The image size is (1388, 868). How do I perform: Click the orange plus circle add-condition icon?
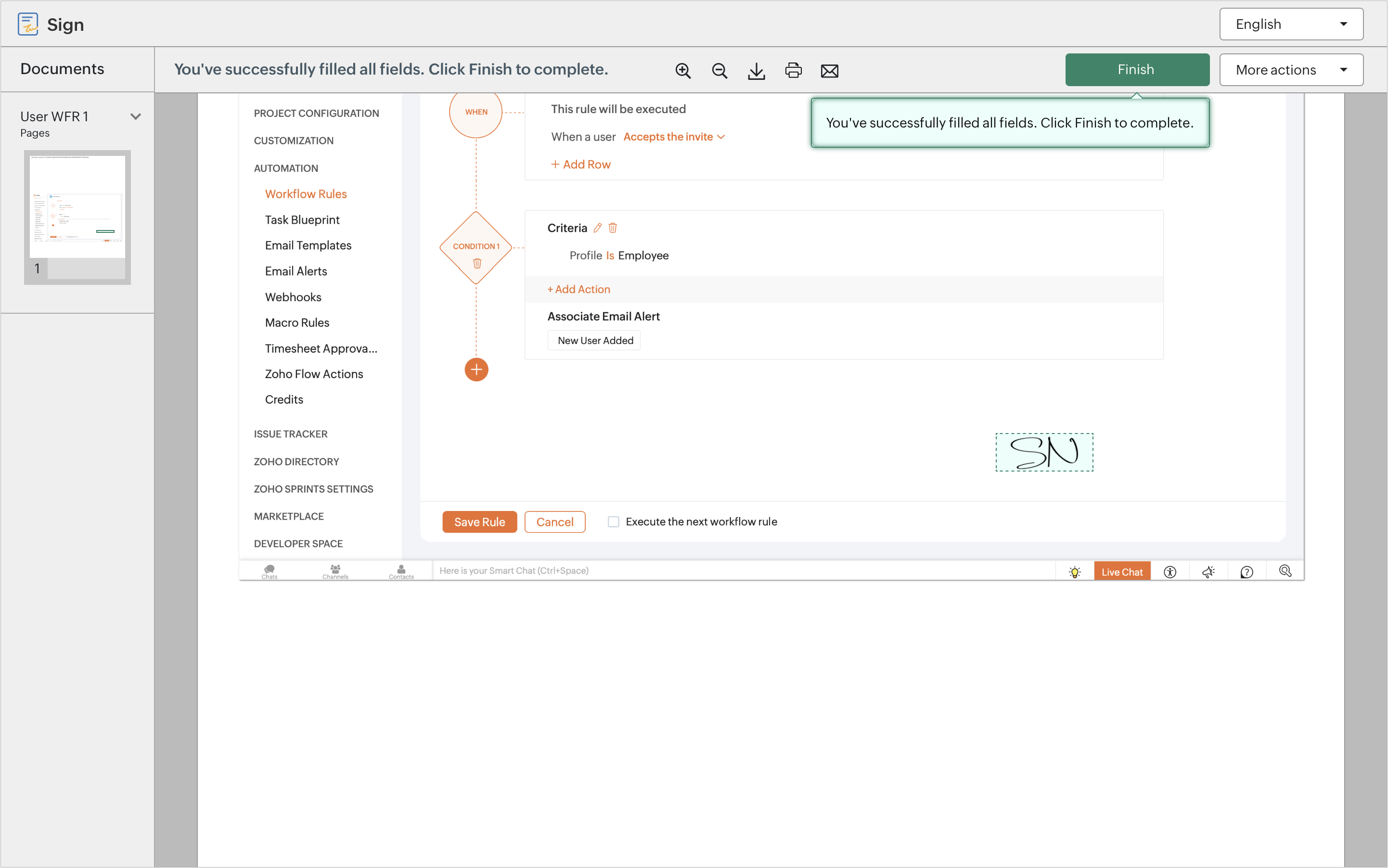[x=476, y=370]
